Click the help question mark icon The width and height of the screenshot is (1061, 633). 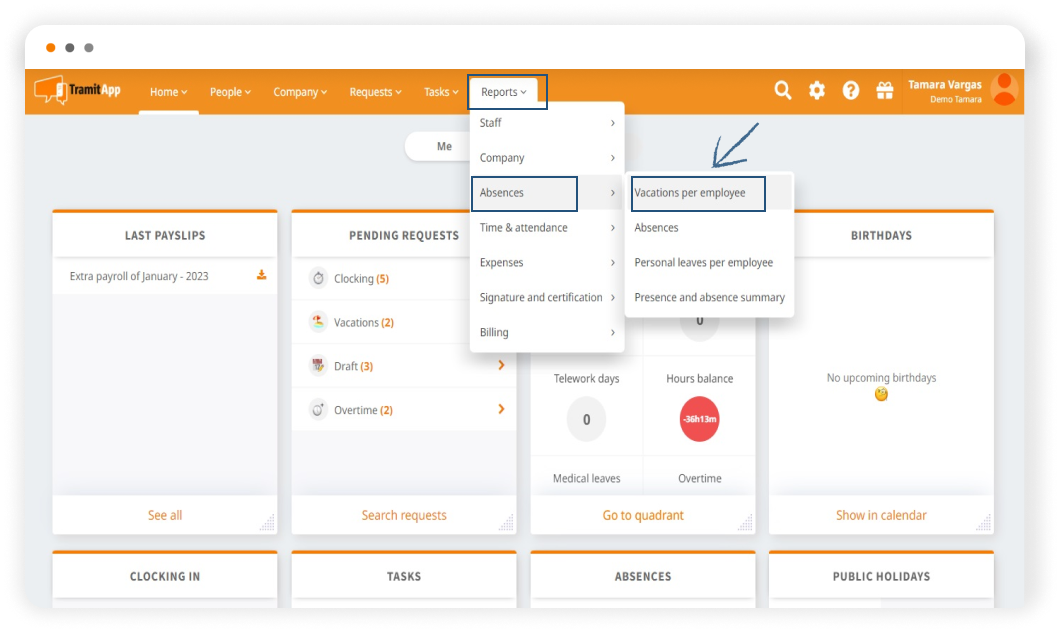(x=851, y=91)
